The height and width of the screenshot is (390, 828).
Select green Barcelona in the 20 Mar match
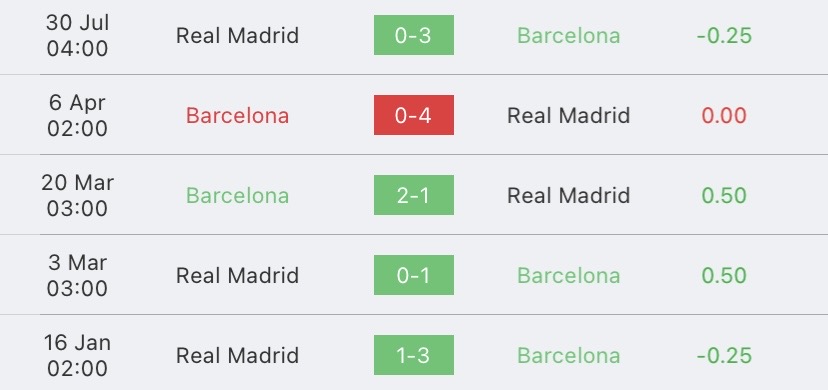238,196
